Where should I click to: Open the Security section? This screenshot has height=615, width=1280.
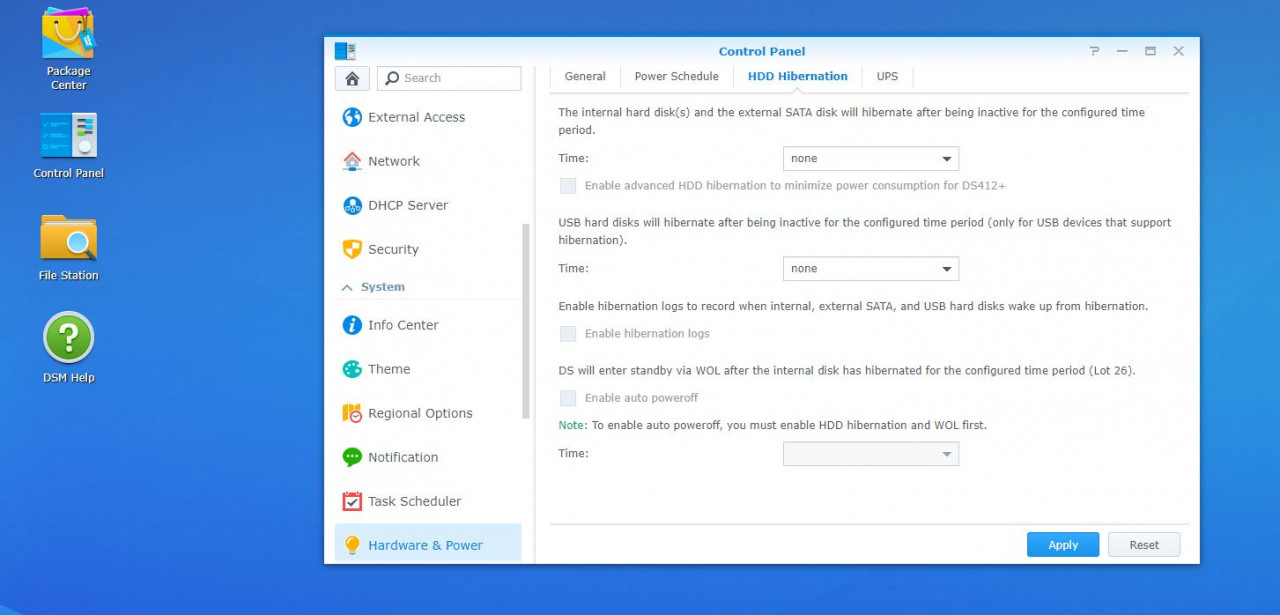pyautogui.click(x=392, y=249)
